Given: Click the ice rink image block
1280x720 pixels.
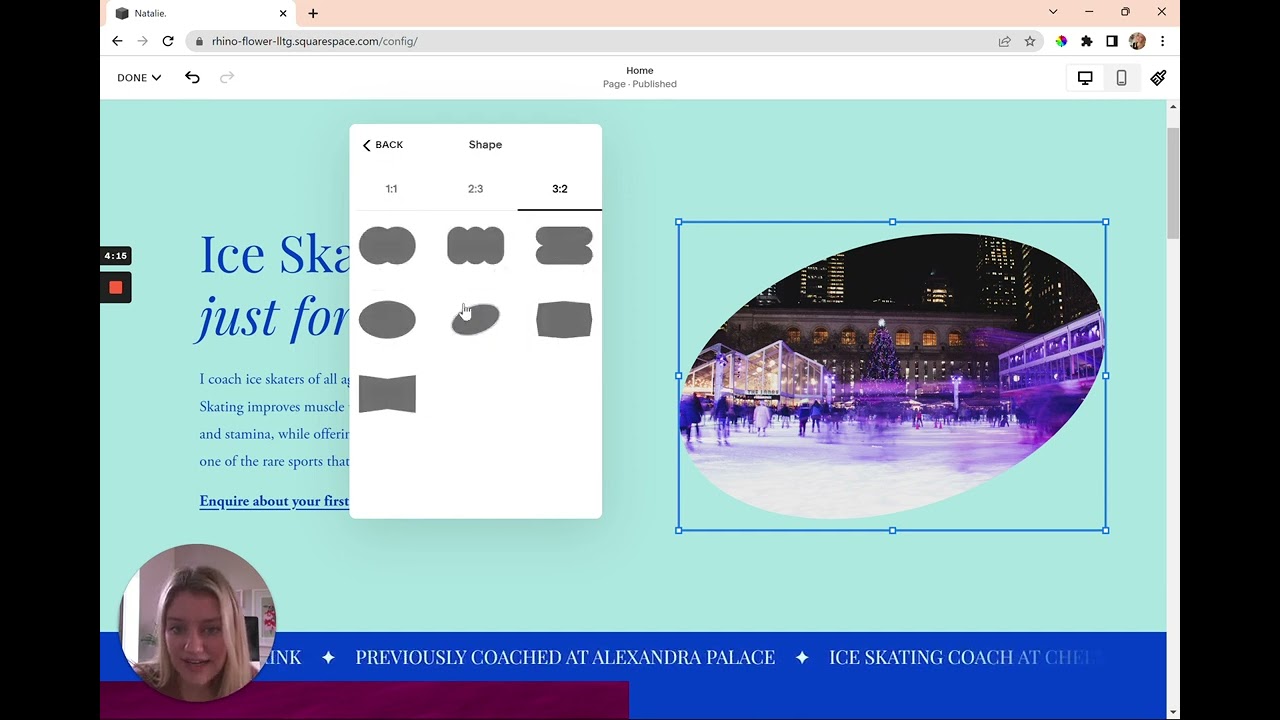Looking at the screenshot, I should tap(891, 376).
